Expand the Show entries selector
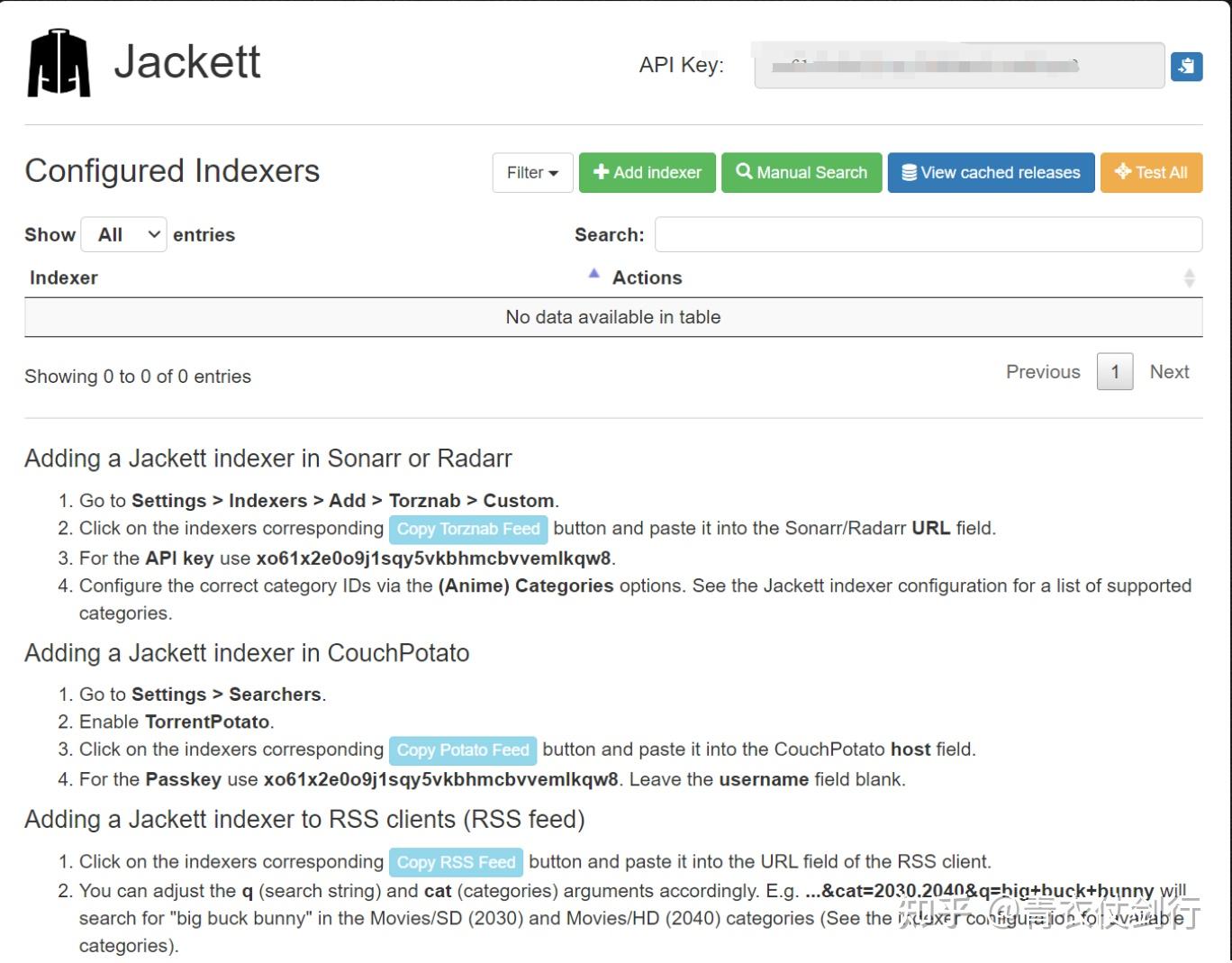Screen dimensions: 1232x963 [x=123, y=235]
